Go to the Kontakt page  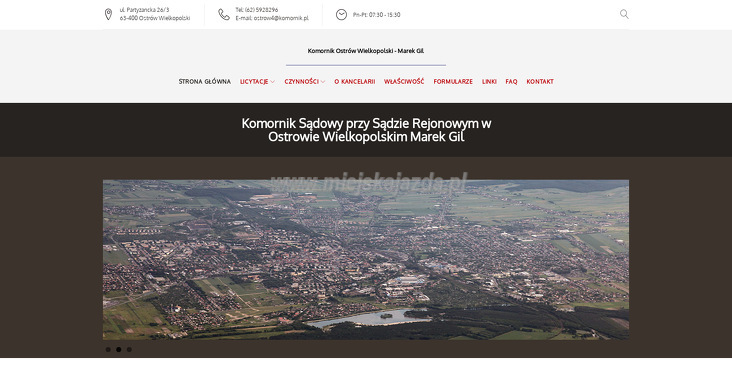[x=540, y=81]
